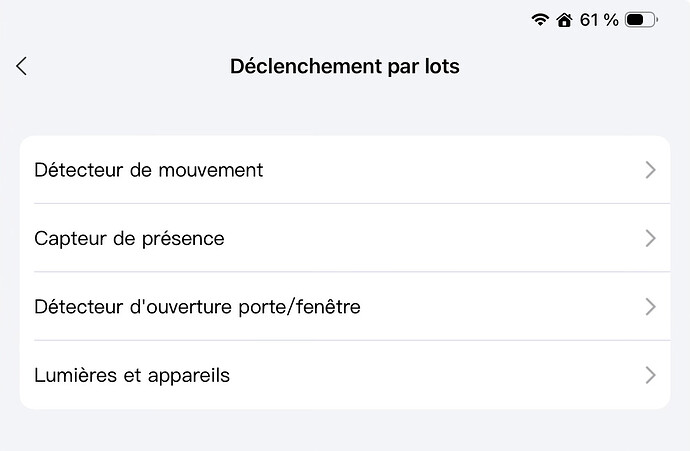The image size is (690, 451).
Task: Tap the empty gray area below the list
Action: coord(345,431)
